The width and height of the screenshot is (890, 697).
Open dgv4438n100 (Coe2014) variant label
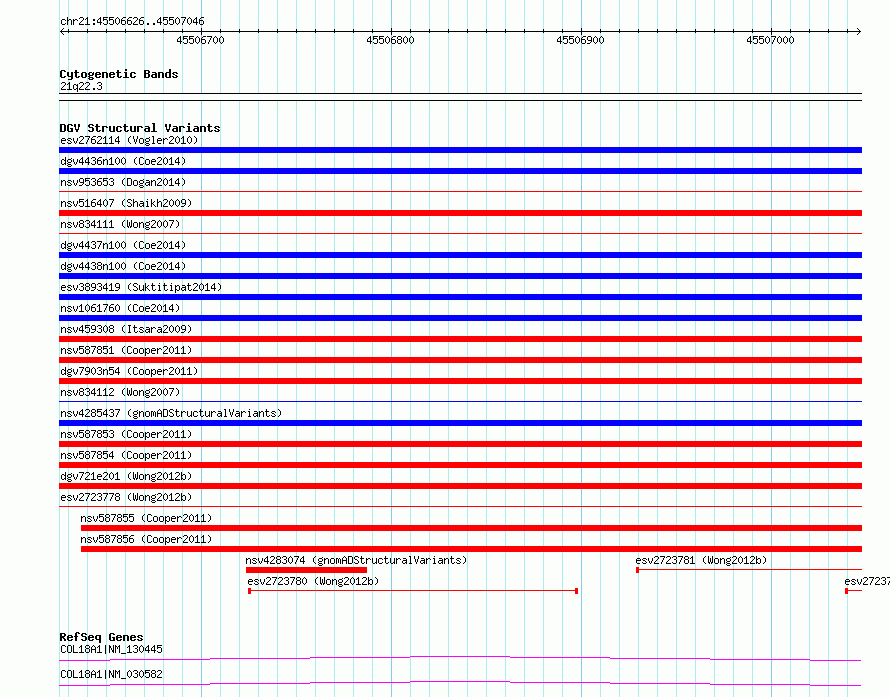click(x=123, y=266)
